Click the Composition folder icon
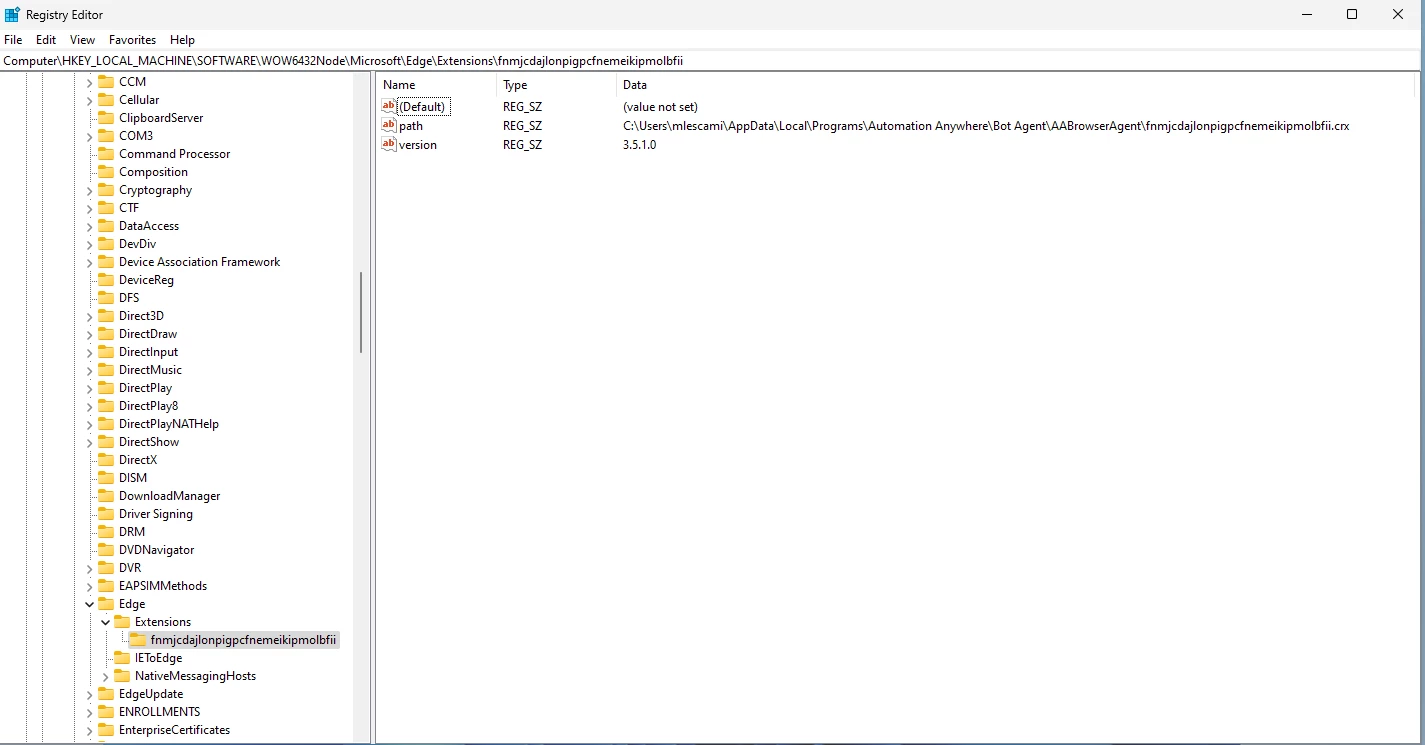The width and height of the screenshot is (1425, 745). pos(106,172)
